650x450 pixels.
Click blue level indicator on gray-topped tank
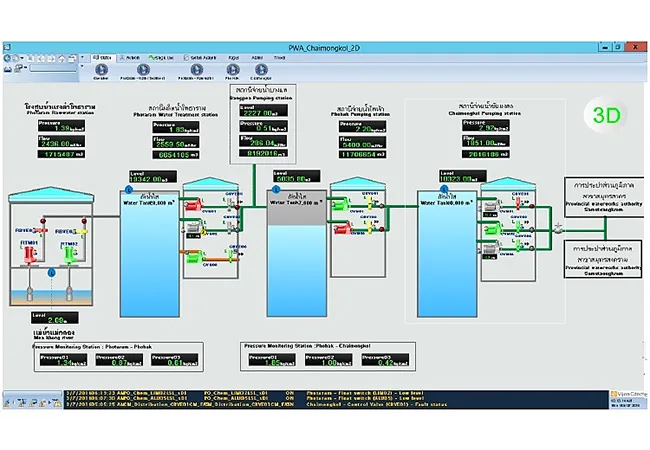click(x=276, y=190)
